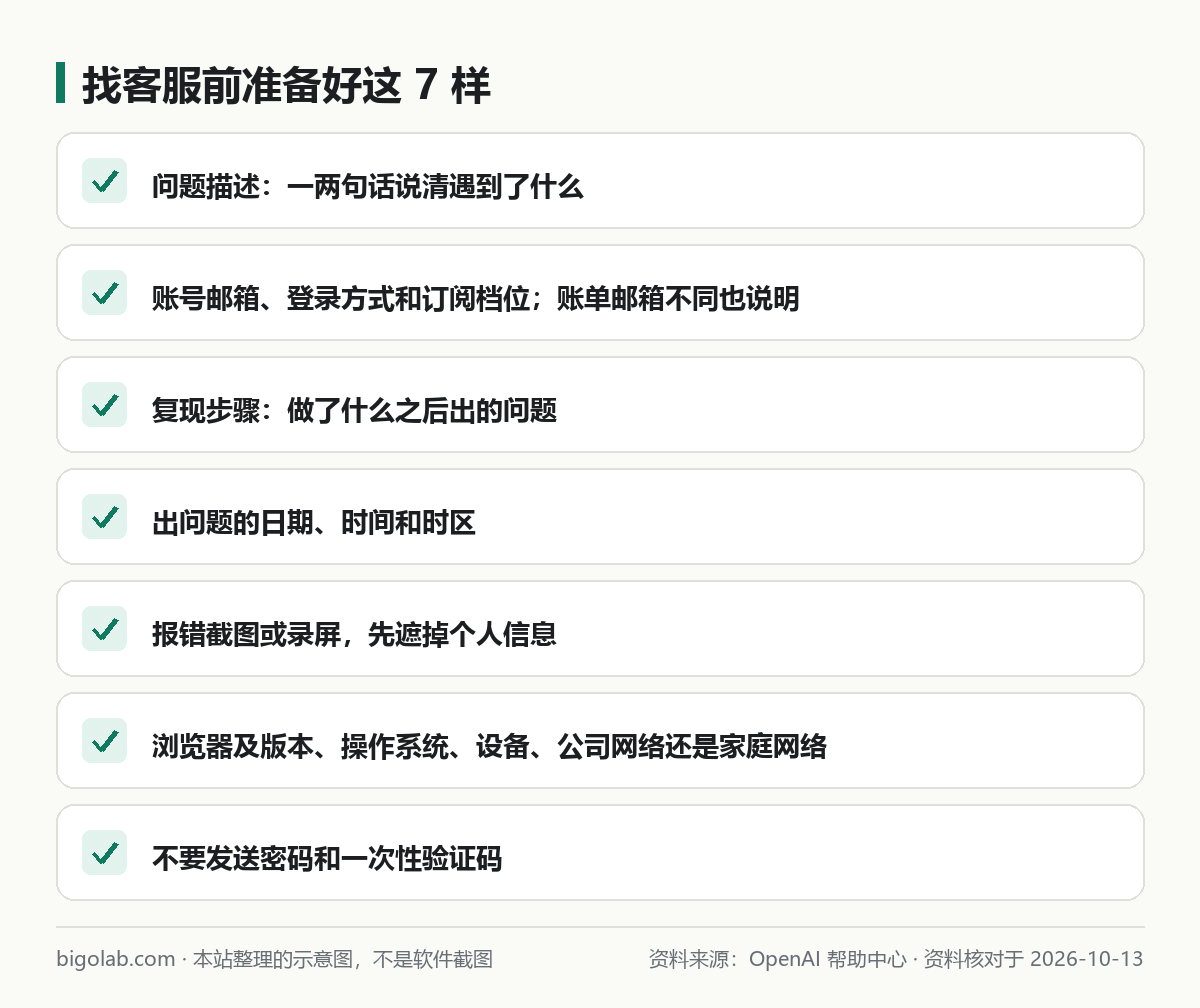The image size is (1200, 1008).
Task: Toggle the 浏览器及版本 checkbox
Action: pyautogui.click(x=104, y=741)
